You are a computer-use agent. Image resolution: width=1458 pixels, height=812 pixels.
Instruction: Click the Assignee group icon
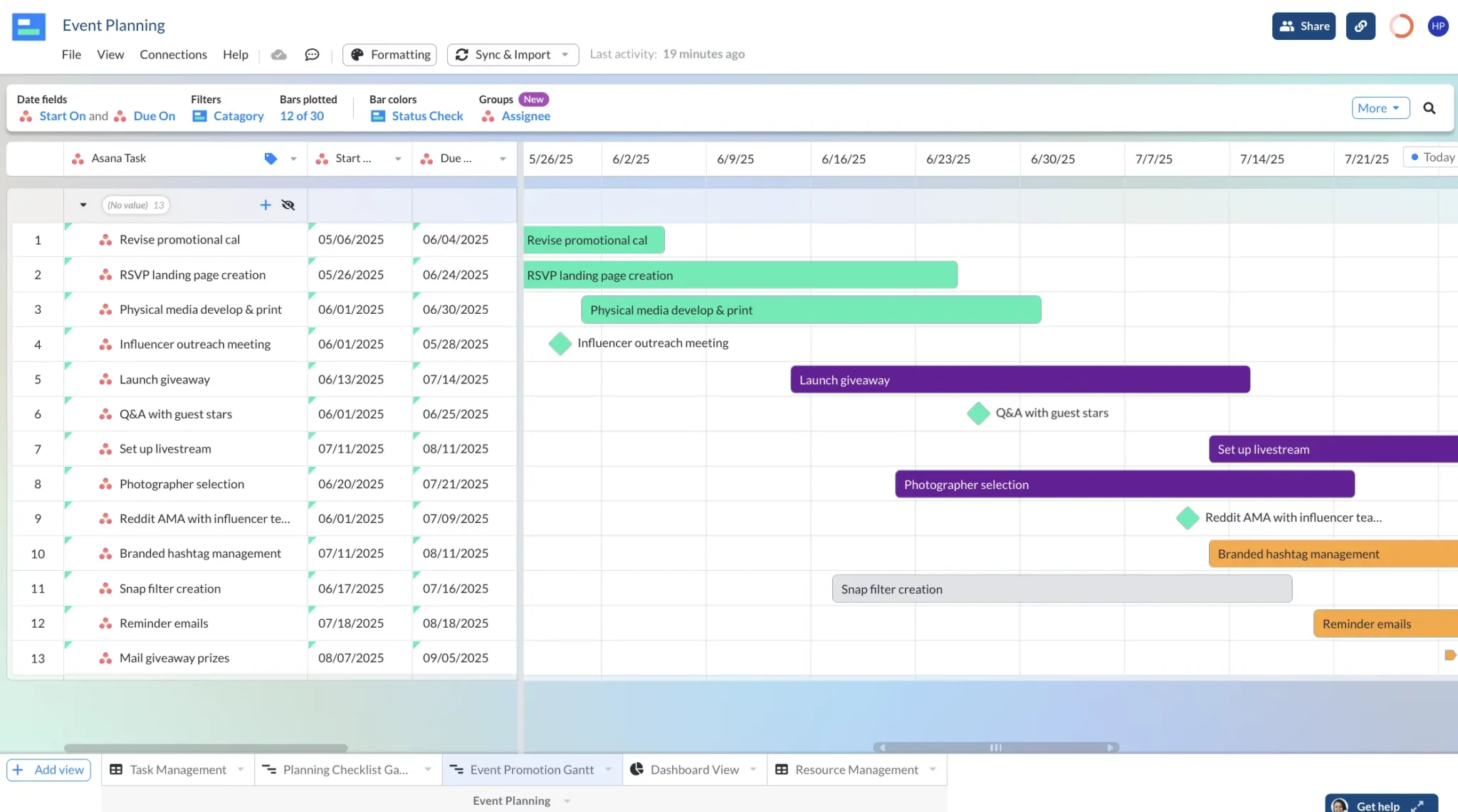point(488,117)
